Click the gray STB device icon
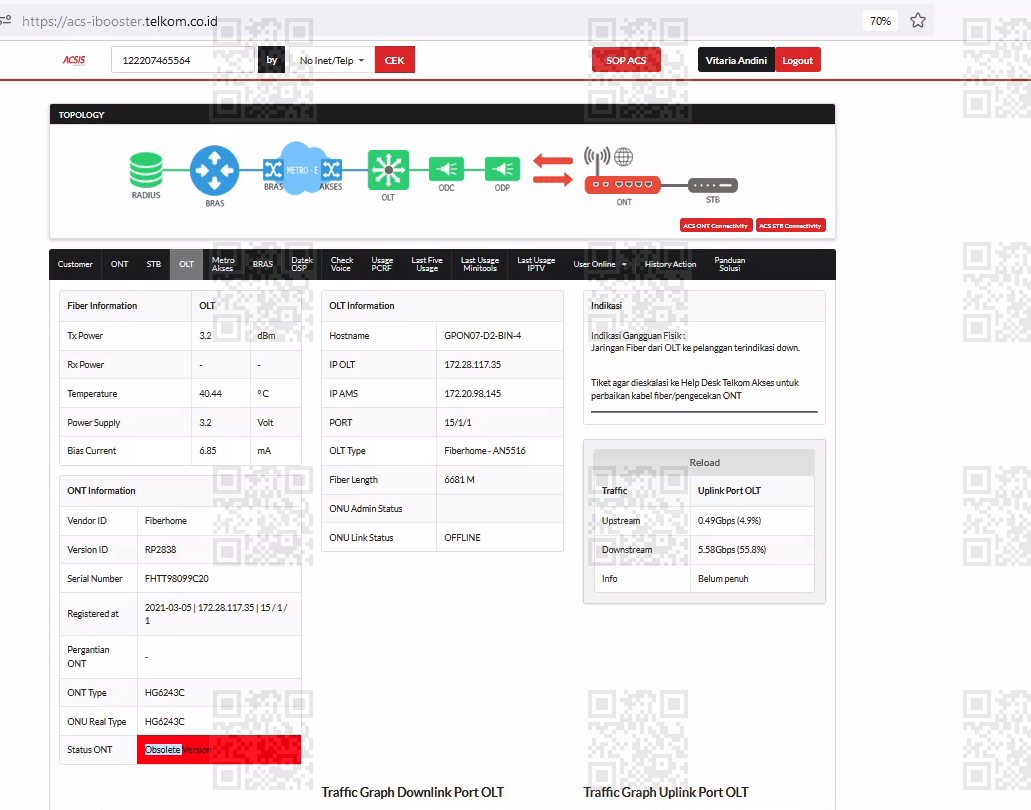 click(713, 185)
